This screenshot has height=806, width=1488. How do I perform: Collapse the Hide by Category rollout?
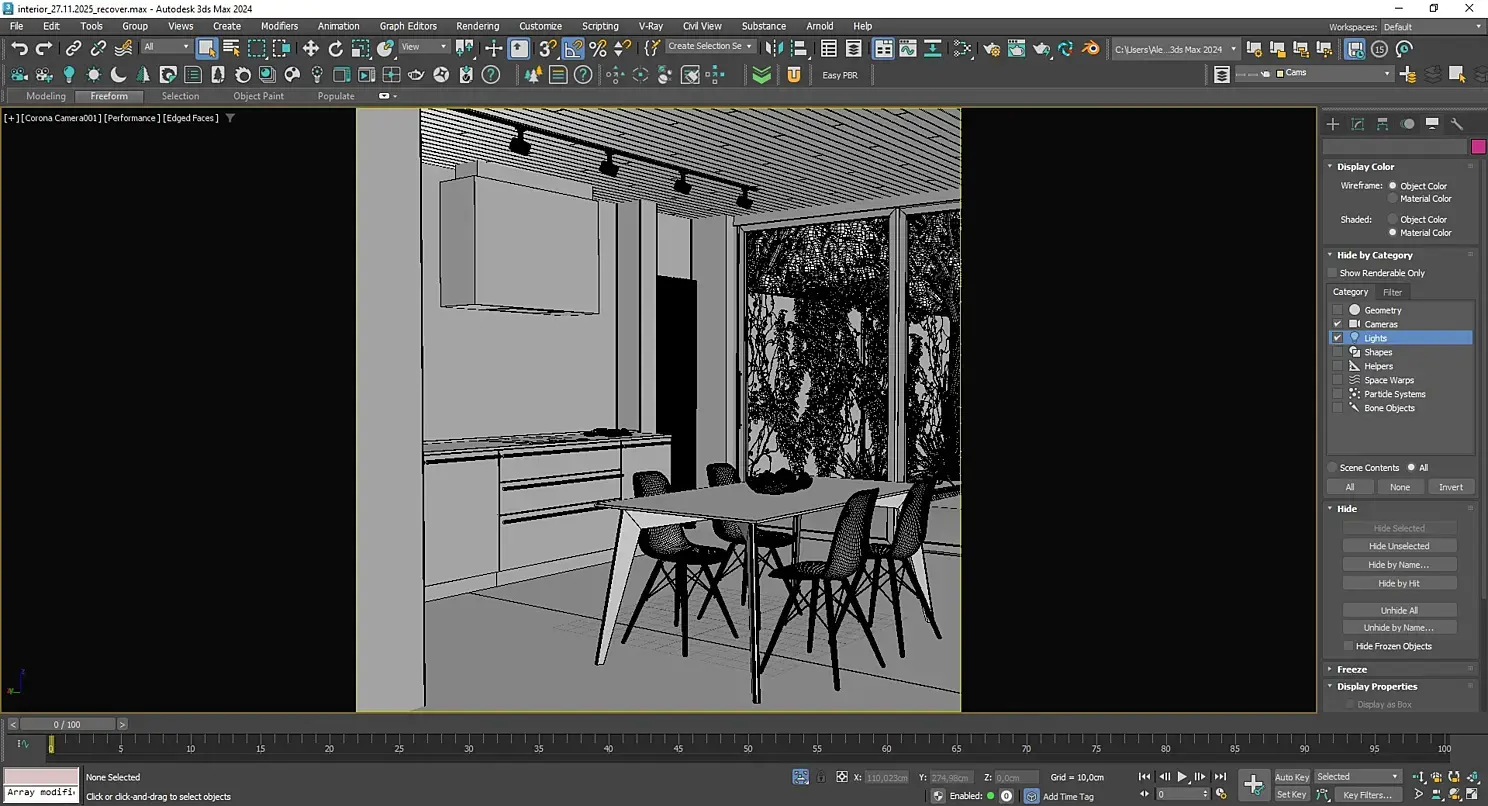coord(1374,256)
